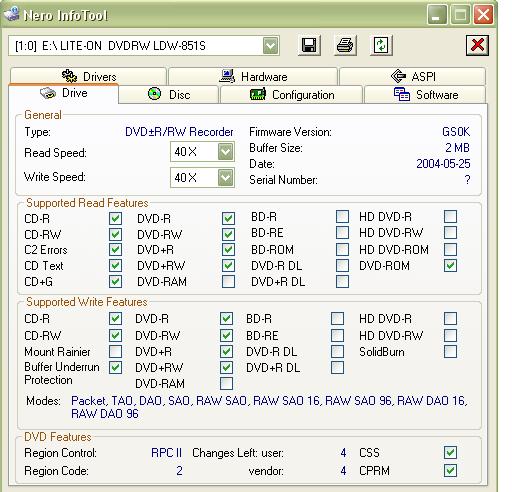Toggle CD Text read checkbox
The image size is (512, 492).
115,266
